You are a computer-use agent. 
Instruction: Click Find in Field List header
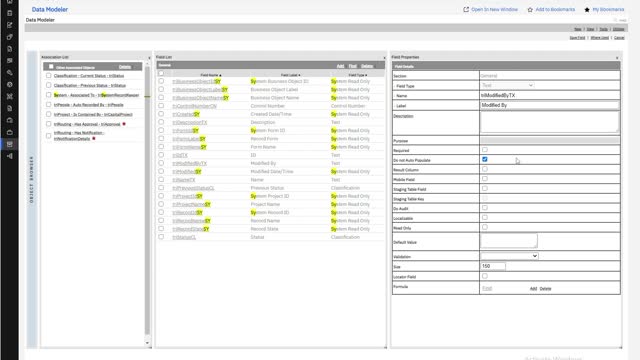pos(353,66)
